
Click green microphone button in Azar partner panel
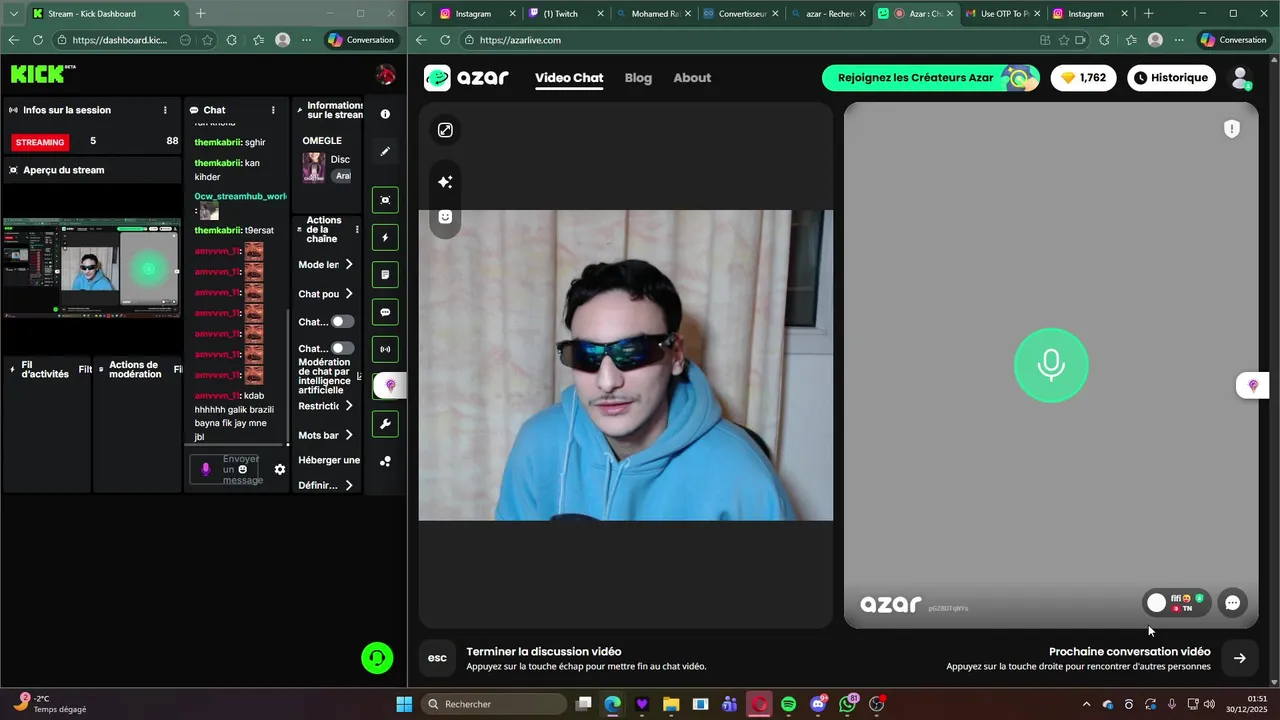[1051, 365]
